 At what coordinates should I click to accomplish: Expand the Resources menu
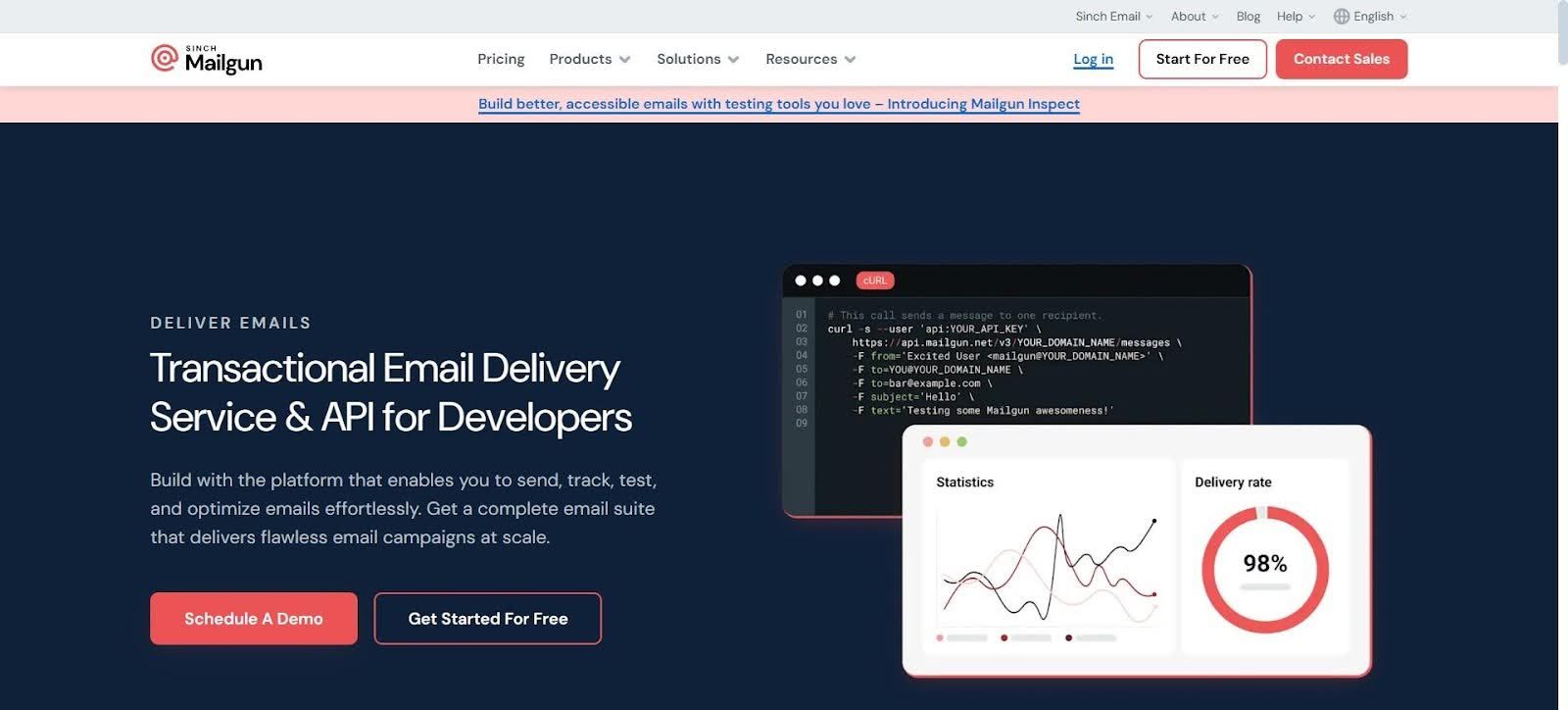coord(810,59)
